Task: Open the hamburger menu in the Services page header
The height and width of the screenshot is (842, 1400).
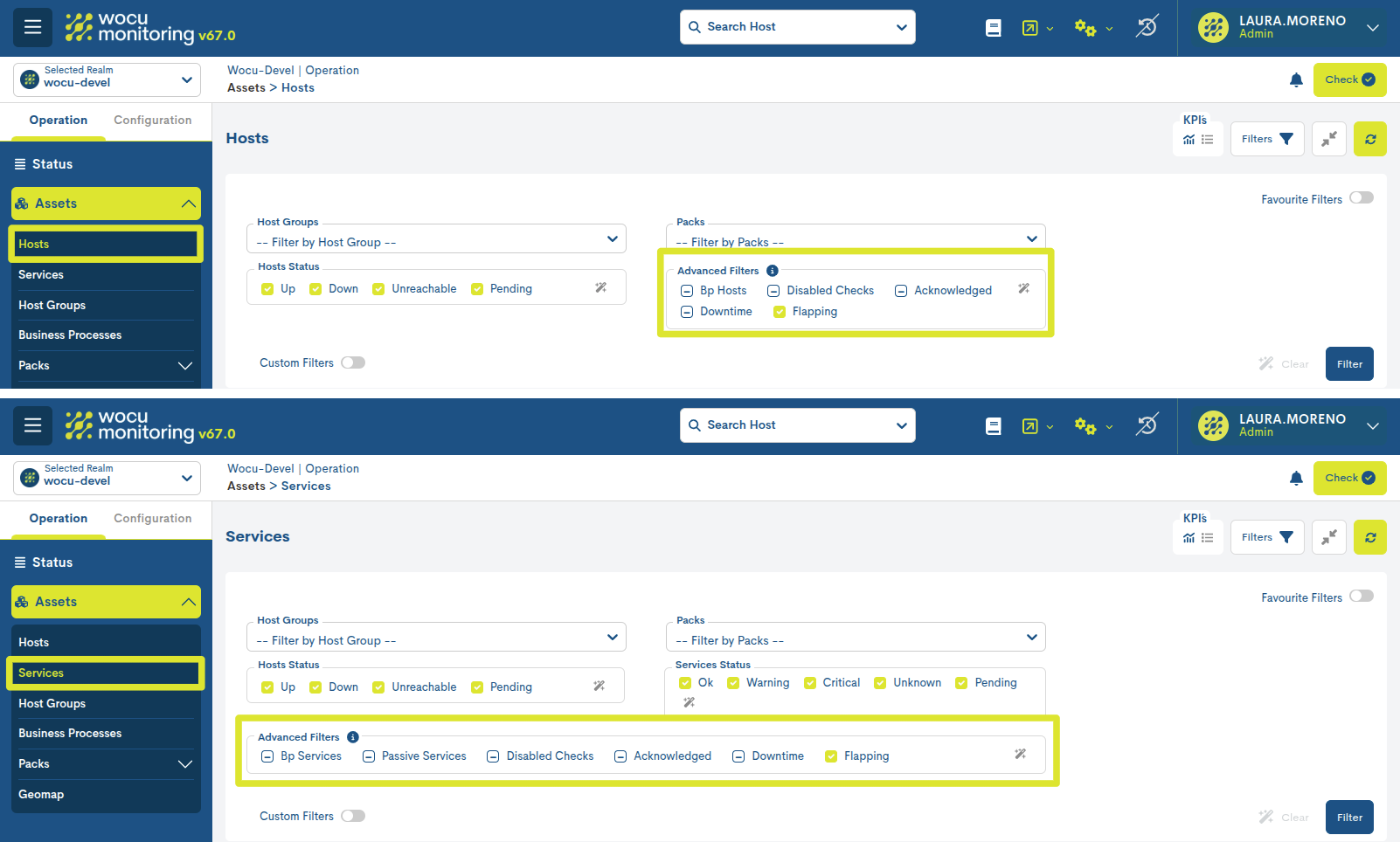Action: [x=33, y=425]
